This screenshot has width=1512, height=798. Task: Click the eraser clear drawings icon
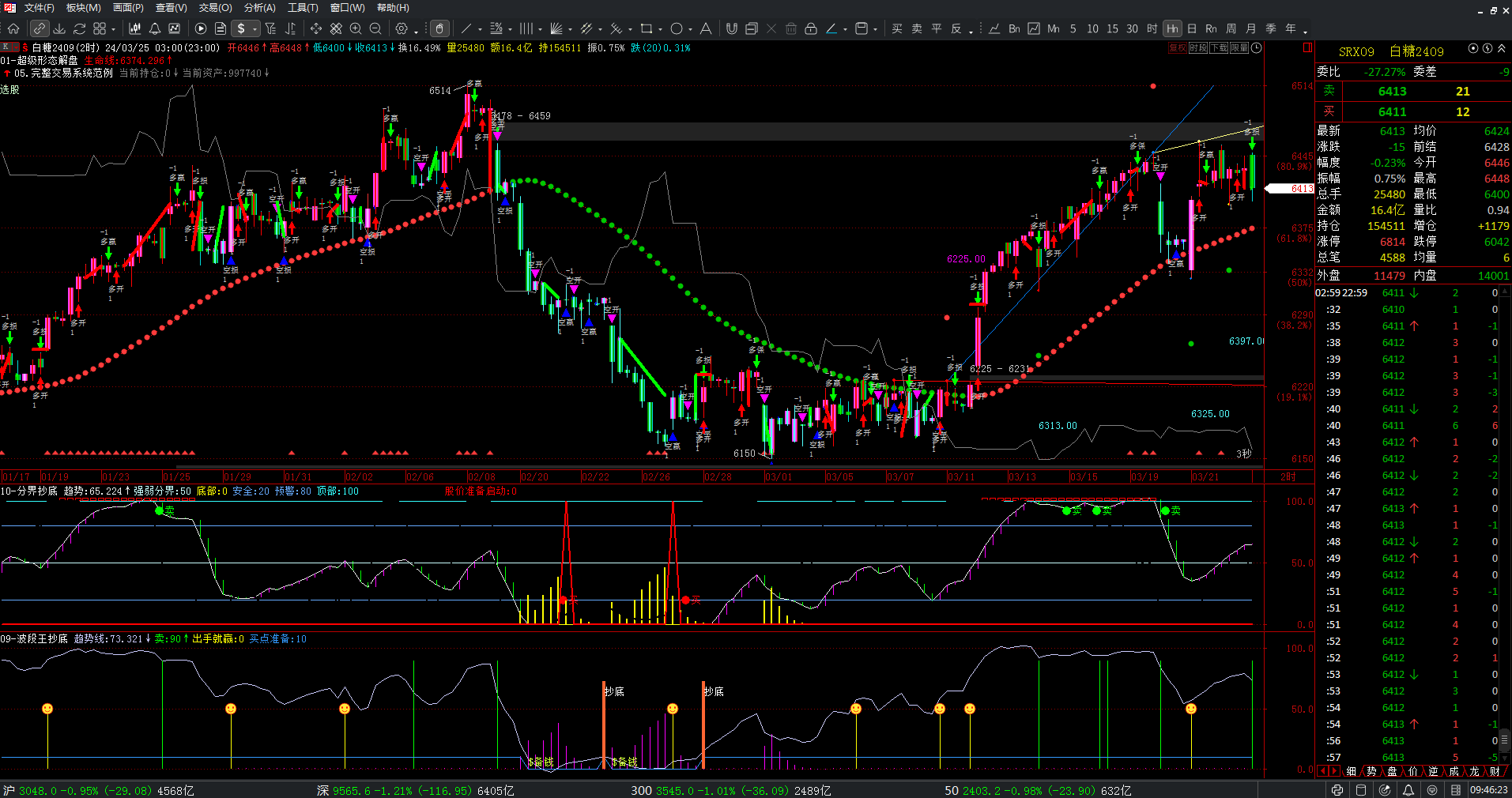(x=336, y=28)
